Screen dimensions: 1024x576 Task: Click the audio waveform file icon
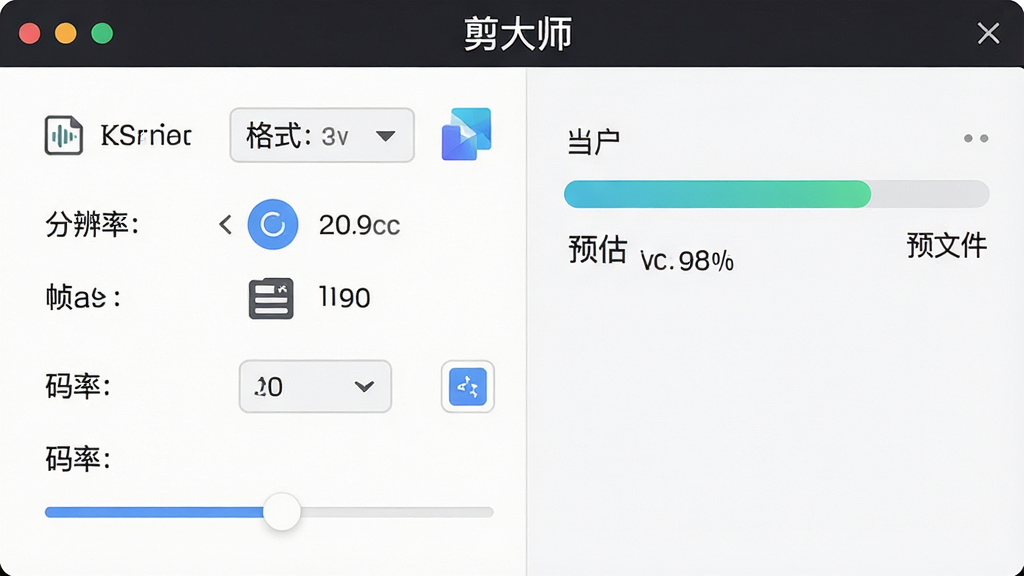coord(63,135)
